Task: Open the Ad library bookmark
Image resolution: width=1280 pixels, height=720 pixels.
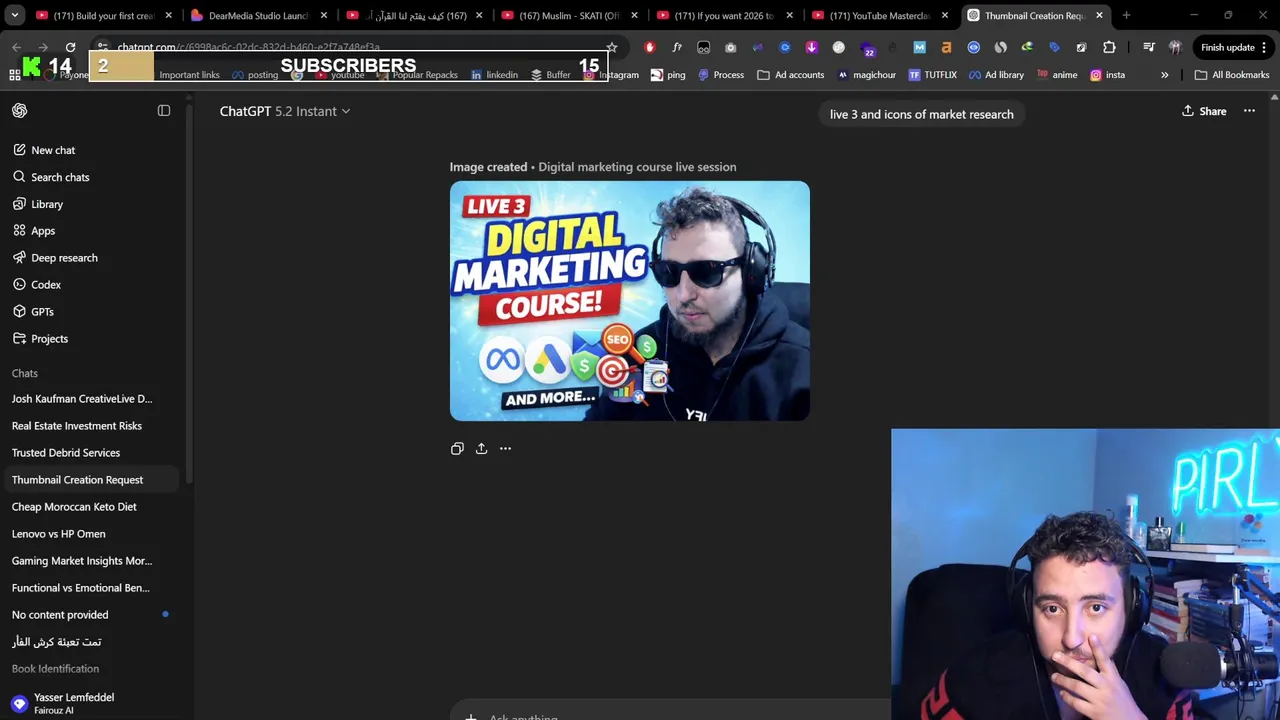Action: pyautogui.click(x=996, y=75)
